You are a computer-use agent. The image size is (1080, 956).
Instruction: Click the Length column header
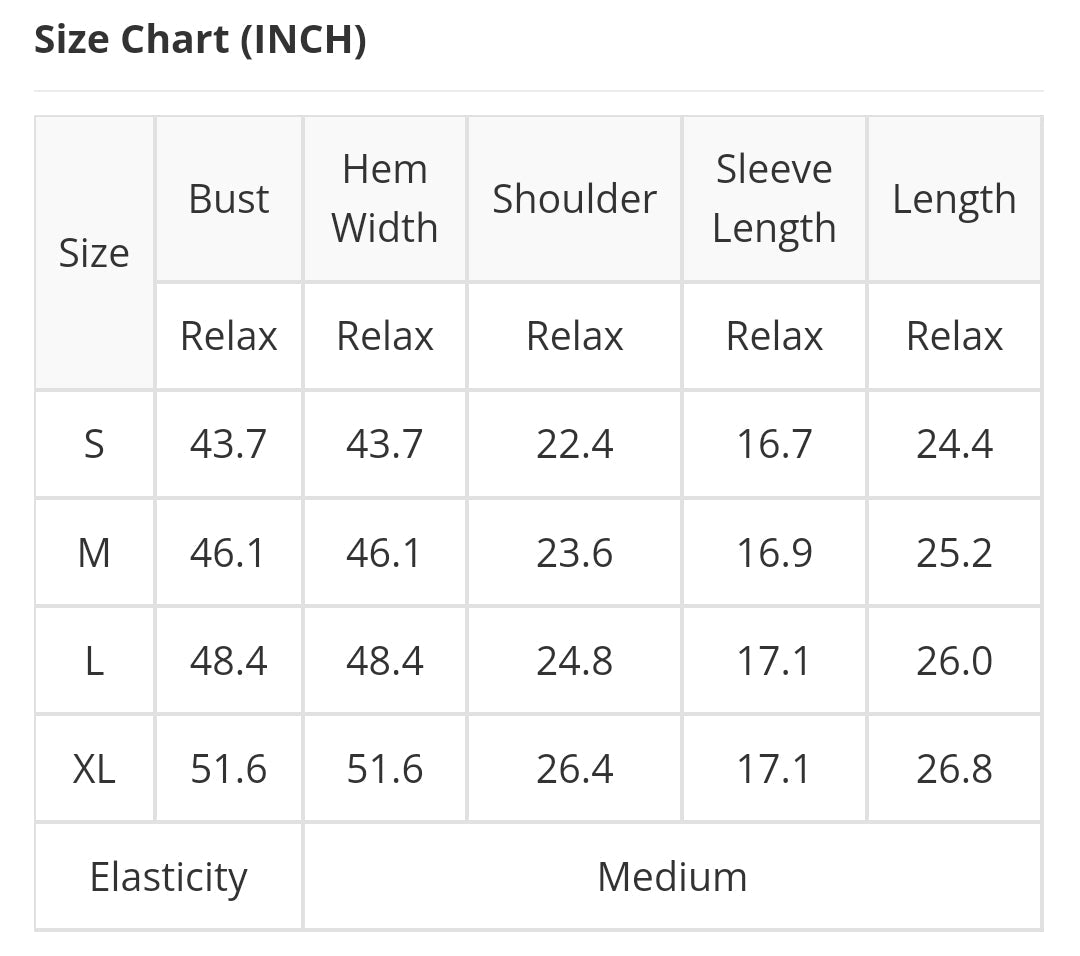pos(954,199)
